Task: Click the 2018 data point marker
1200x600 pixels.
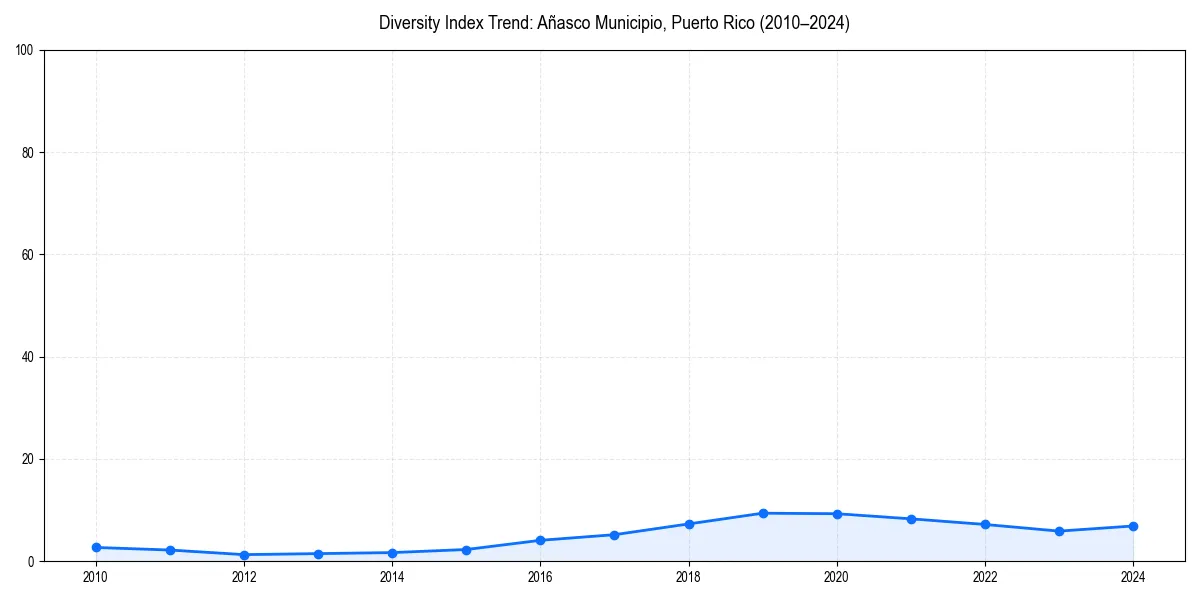Action: click(687, 524)
